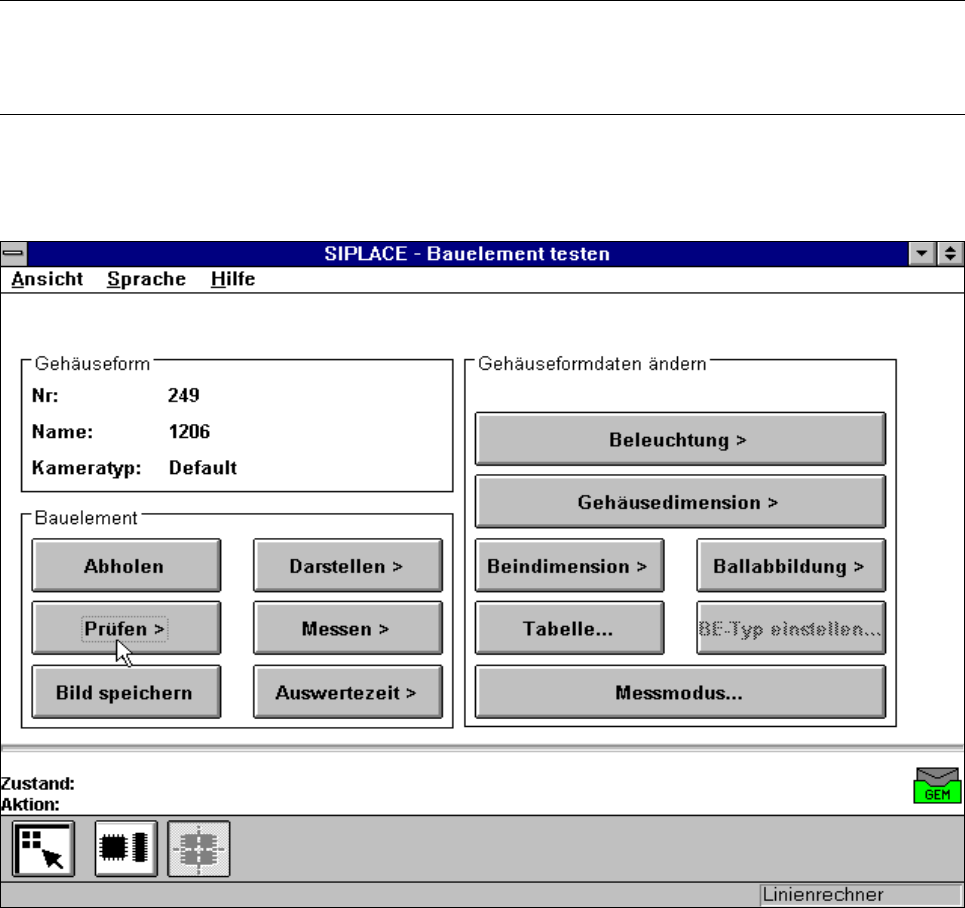Click the chip component toolbar icon

point(125,848)
